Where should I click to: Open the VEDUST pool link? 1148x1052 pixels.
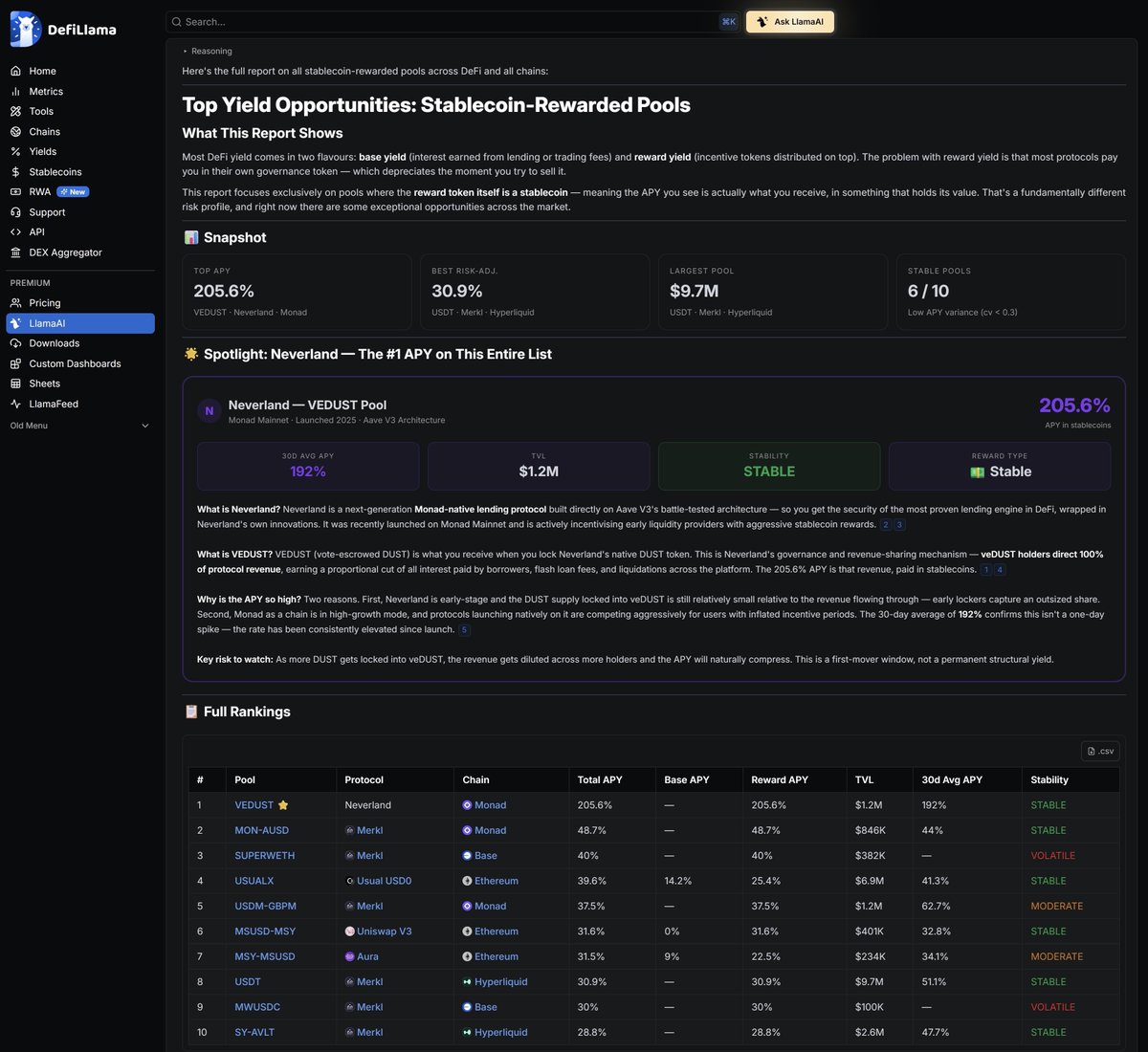(254, 805)
